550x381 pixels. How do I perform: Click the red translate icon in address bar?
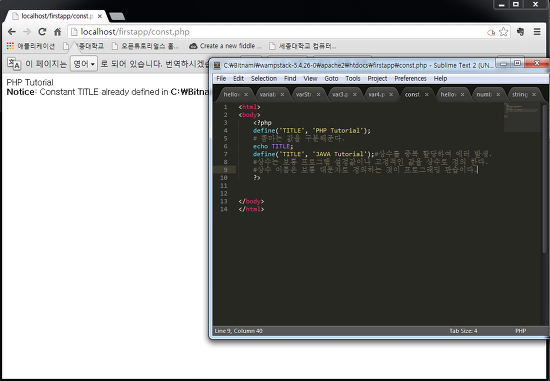point(491,32)
